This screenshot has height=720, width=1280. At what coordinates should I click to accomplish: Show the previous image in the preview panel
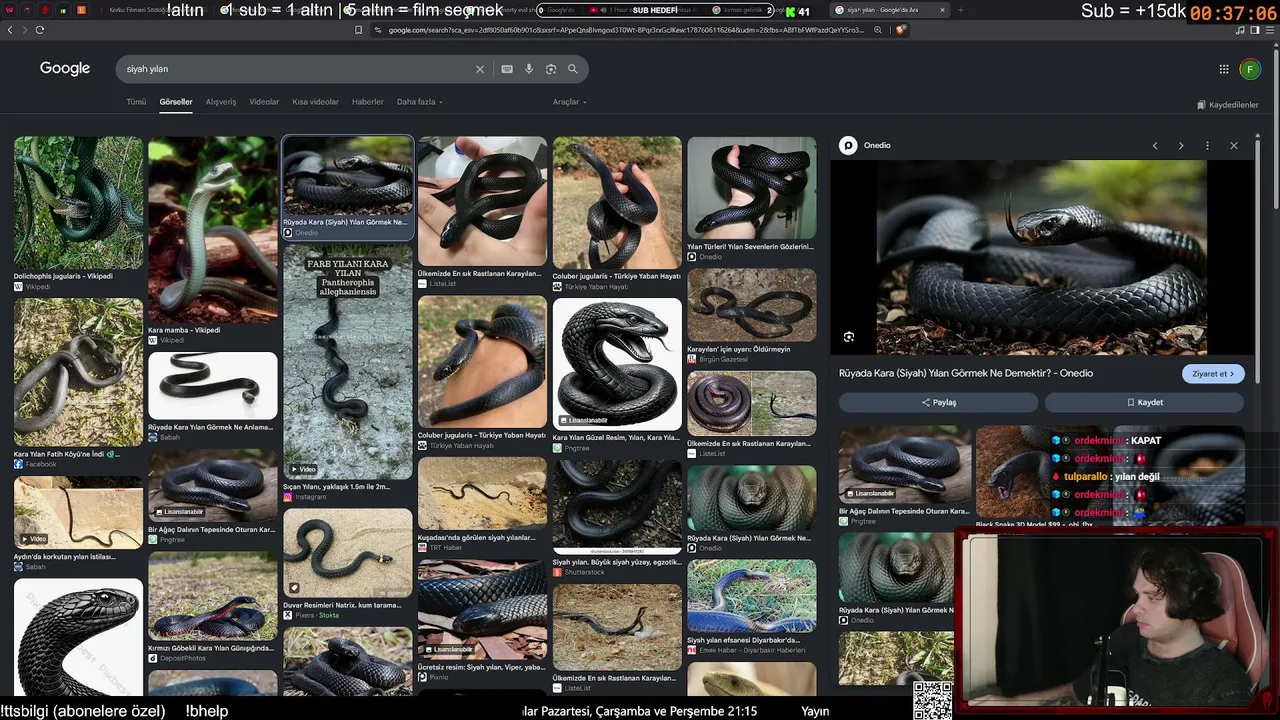(x=1155, y=146)
